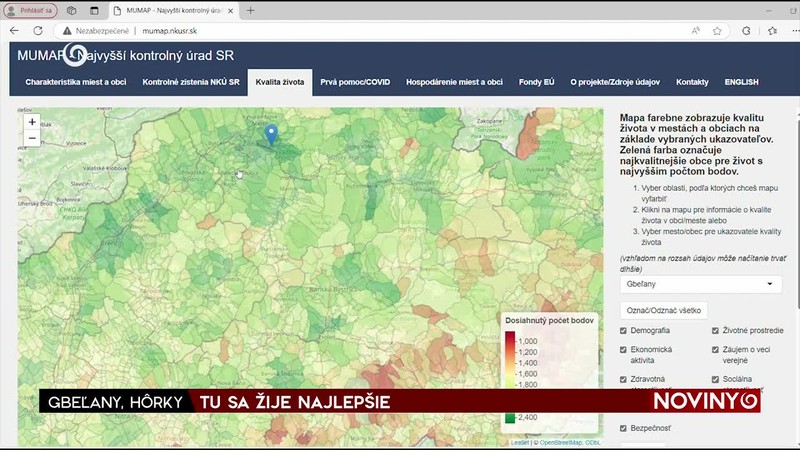Click the not-secure warning triangle icon
800x450 pixels.
[67, 31]
